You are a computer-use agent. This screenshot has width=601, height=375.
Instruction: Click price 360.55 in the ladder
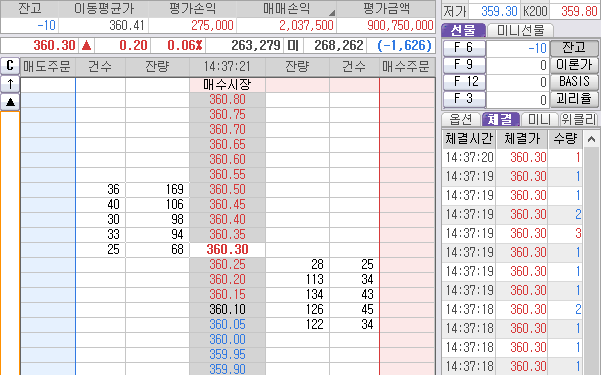227,174
